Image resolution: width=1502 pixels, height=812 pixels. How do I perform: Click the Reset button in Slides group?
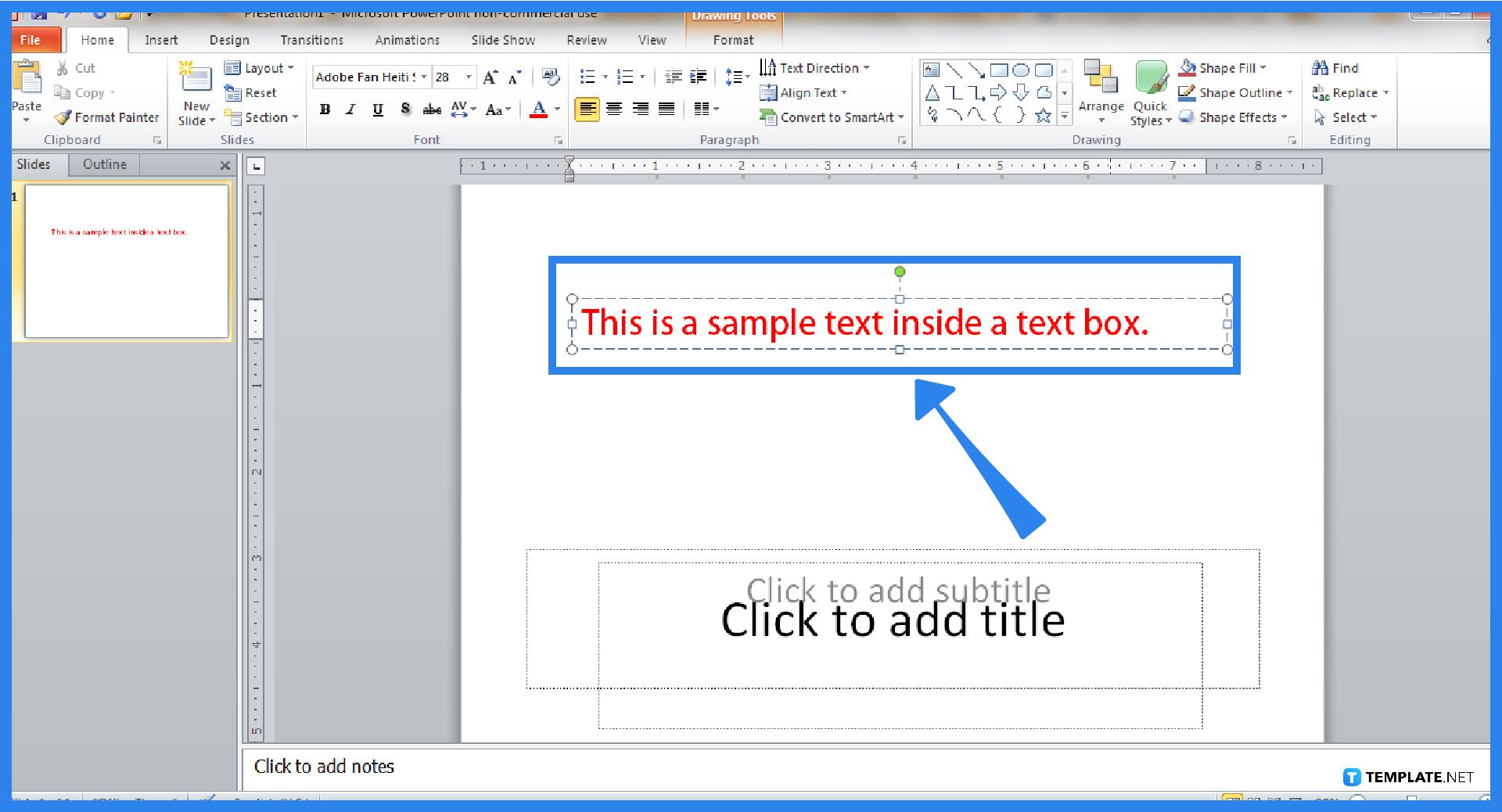tap(255, 92)
